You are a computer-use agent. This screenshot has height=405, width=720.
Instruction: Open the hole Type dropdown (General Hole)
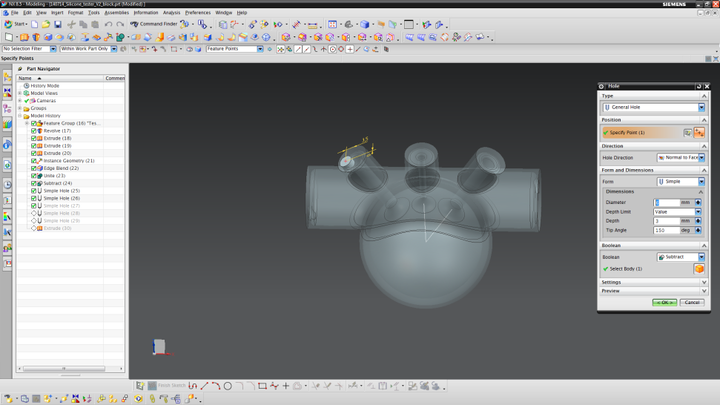point(653,107)
